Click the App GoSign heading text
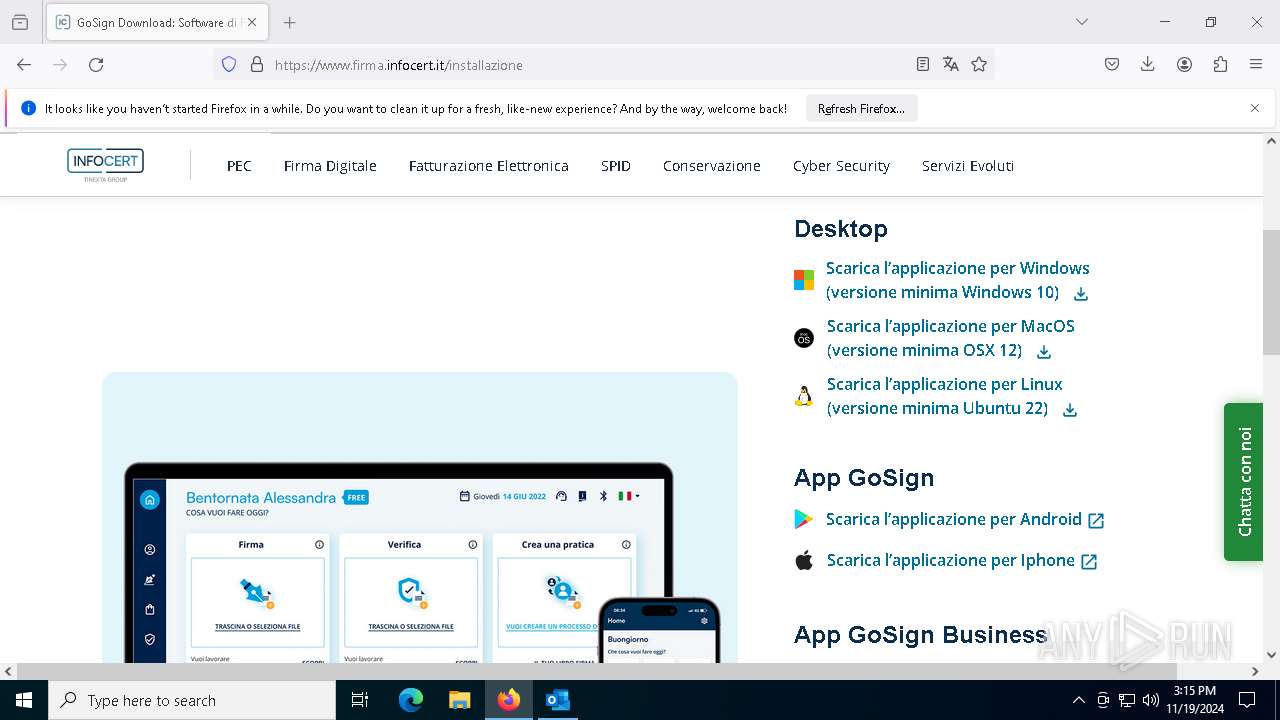This screenshot has width=1280, height=720. 864,478
